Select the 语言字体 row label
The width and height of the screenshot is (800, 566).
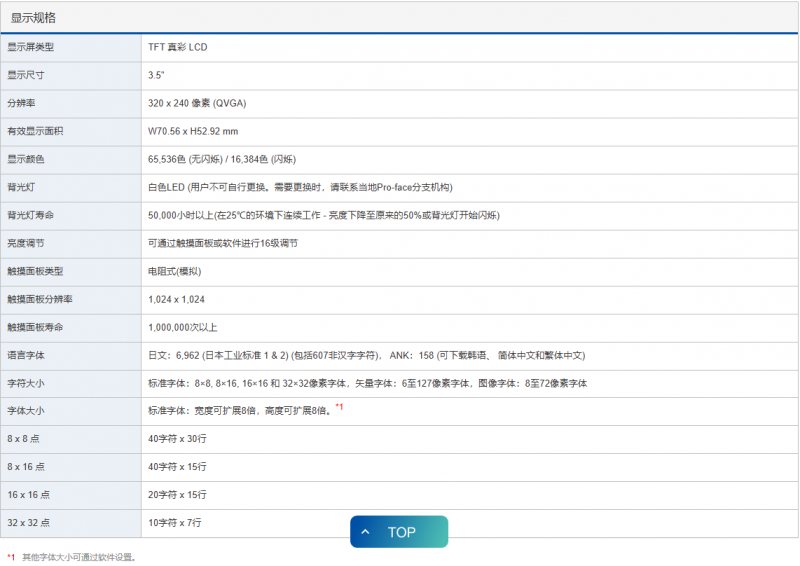click(26, 355)
